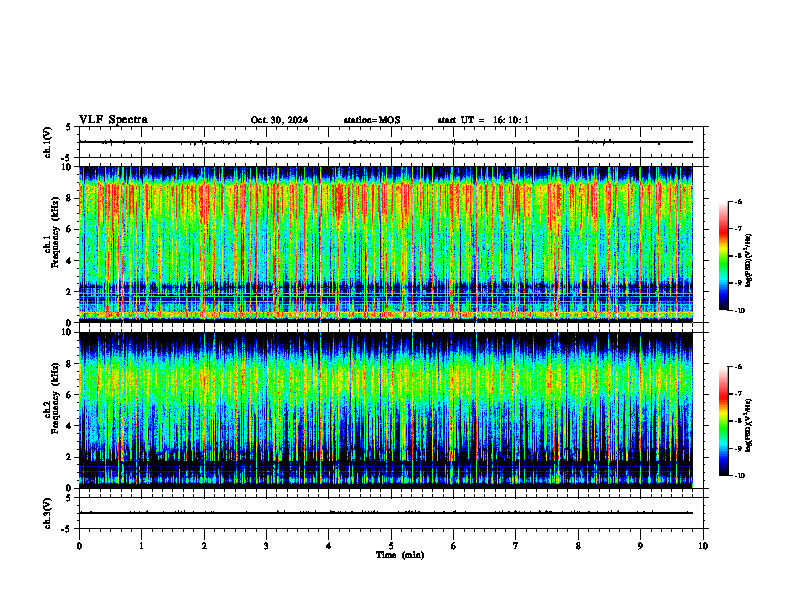
Task: Click the "-10" tick on ch.2 colorbar
Action: coord(740,476)
